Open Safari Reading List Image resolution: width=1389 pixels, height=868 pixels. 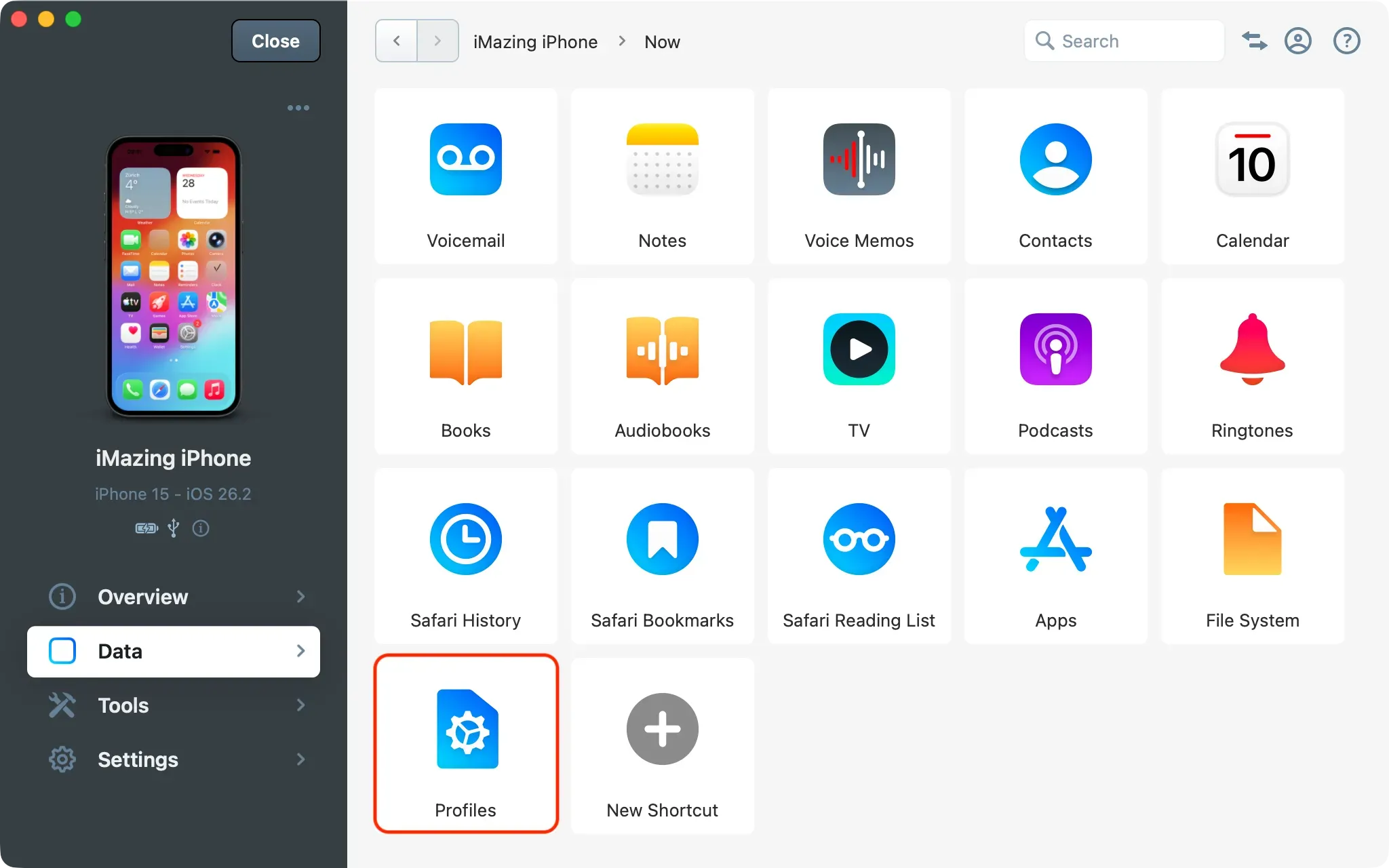point(858,556)
